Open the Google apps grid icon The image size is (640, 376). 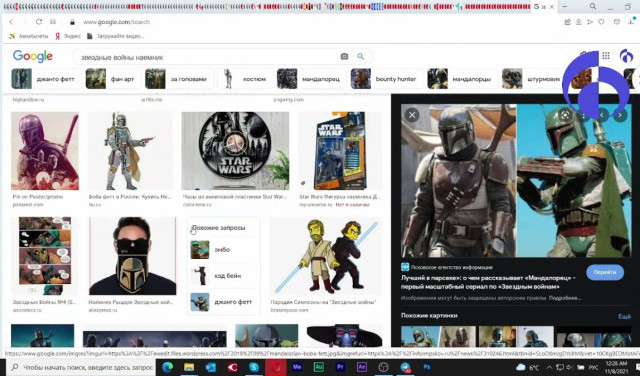606,55
